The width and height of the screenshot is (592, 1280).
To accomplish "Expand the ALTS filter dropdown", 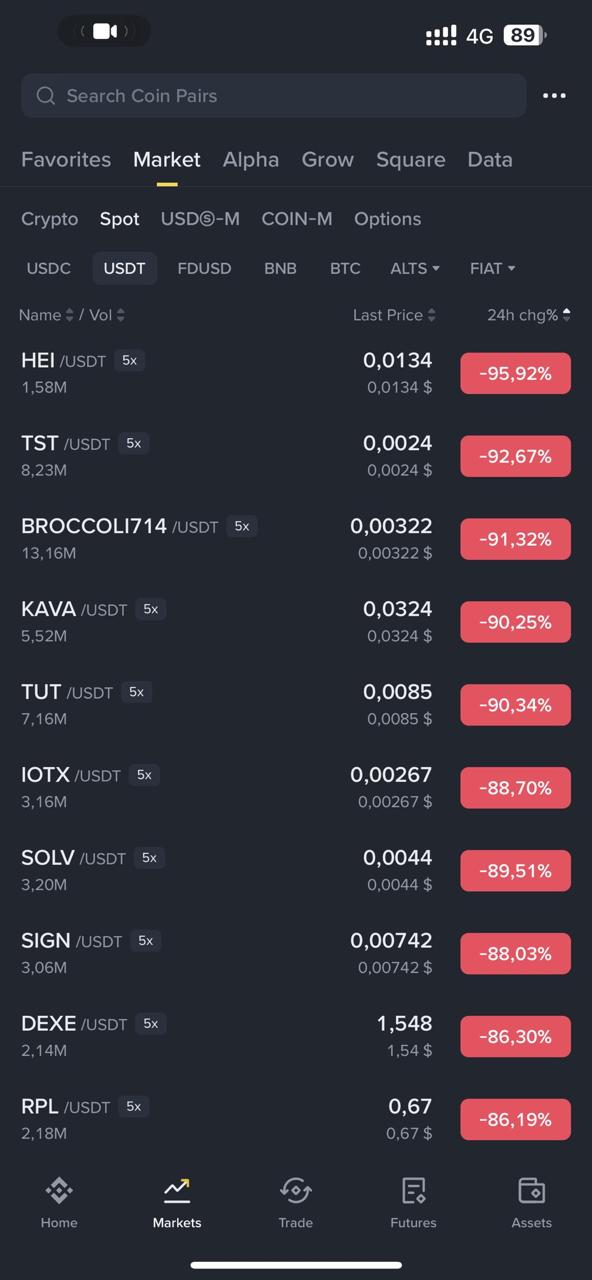I will pos(414,268).
